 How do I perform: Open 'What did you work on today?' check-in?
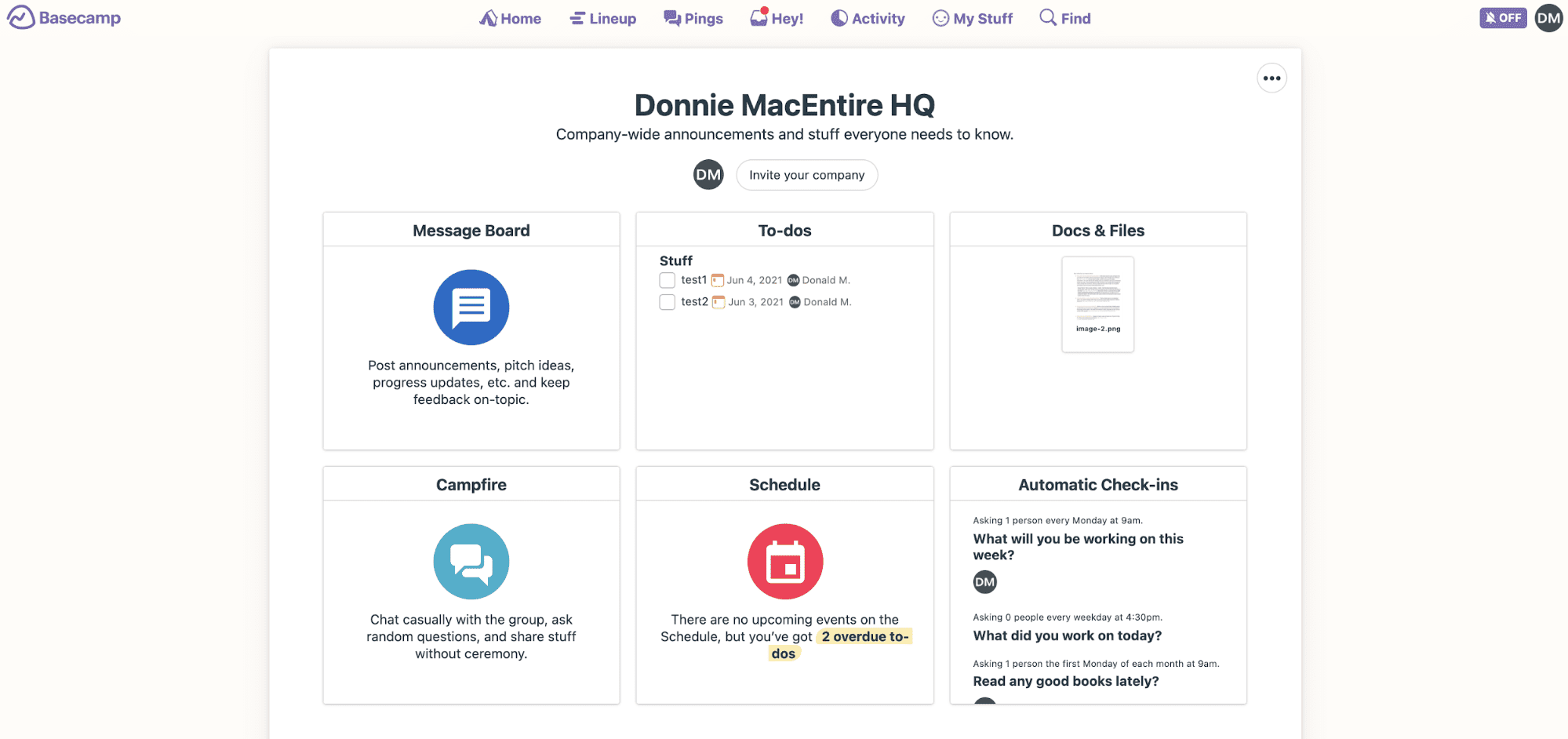click(1068, 635)
